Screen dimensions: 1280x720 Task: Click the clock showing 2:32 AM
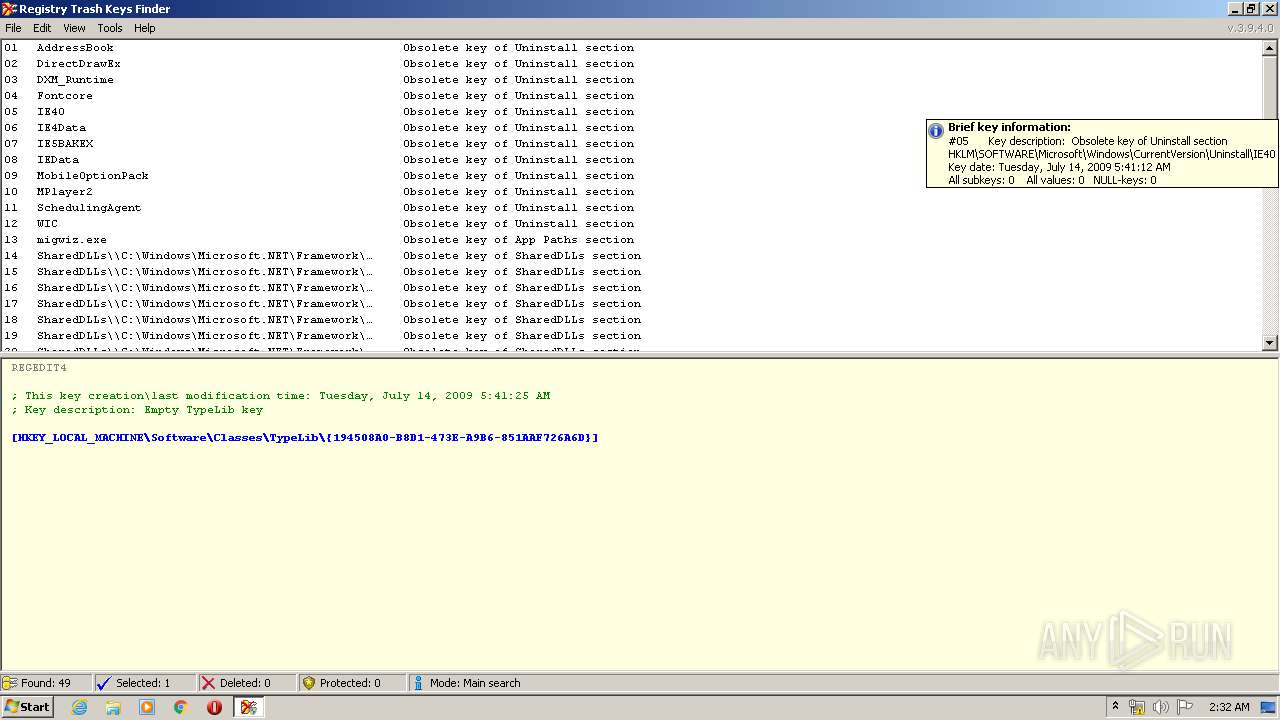[x=1229, y=707]
